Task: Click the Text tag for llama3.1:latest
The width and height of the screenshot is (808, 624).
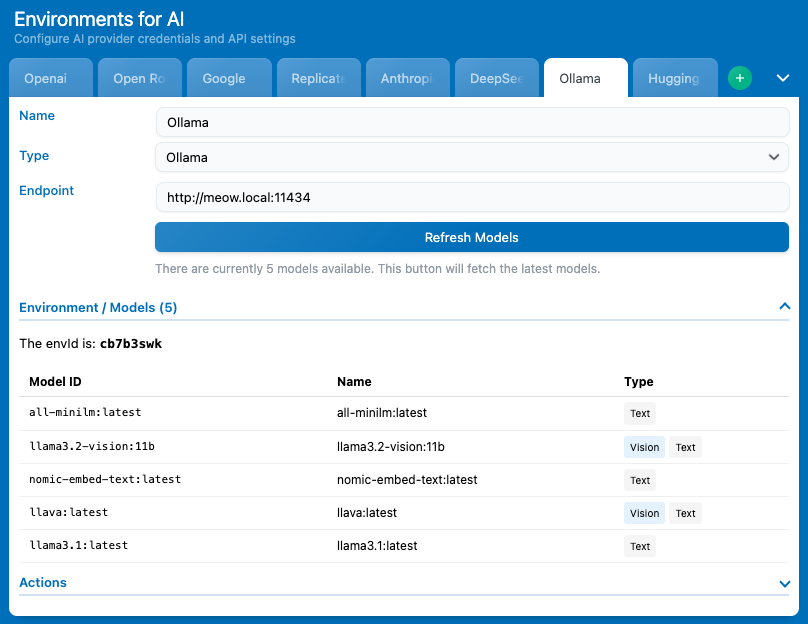Action: point(640,546)
